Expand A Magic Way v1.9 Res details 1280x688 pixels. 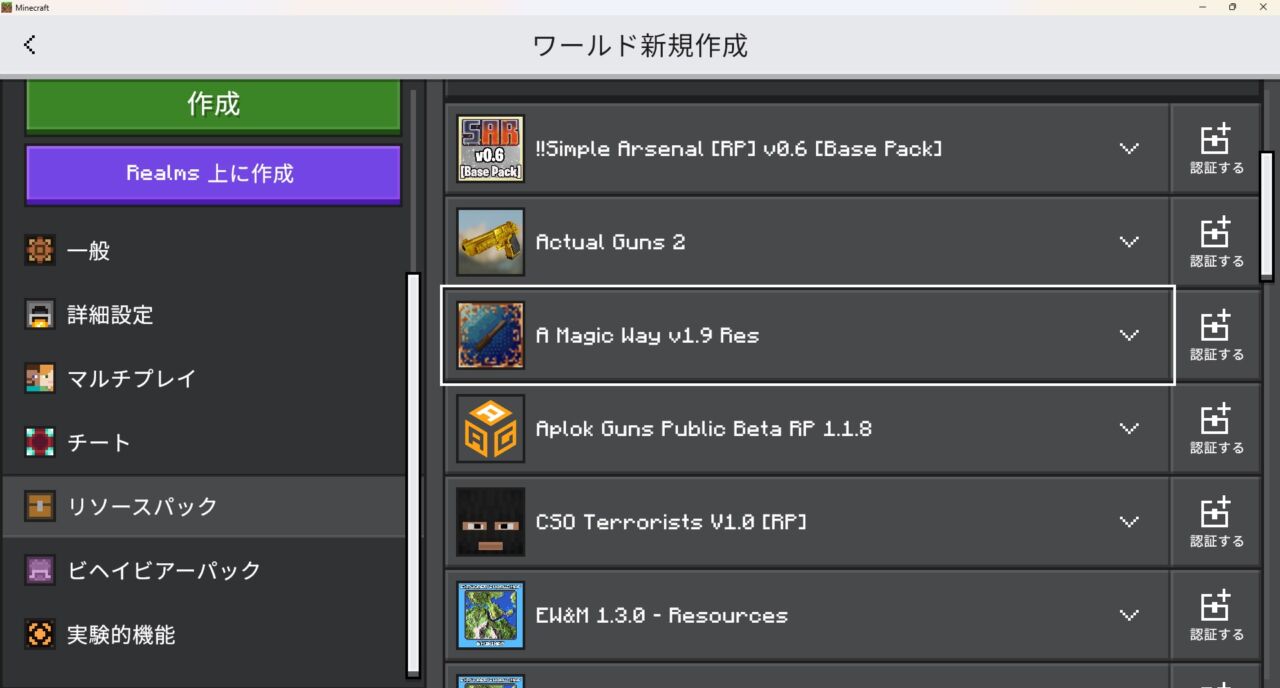pyautogui.click(x=1129, y=335)
